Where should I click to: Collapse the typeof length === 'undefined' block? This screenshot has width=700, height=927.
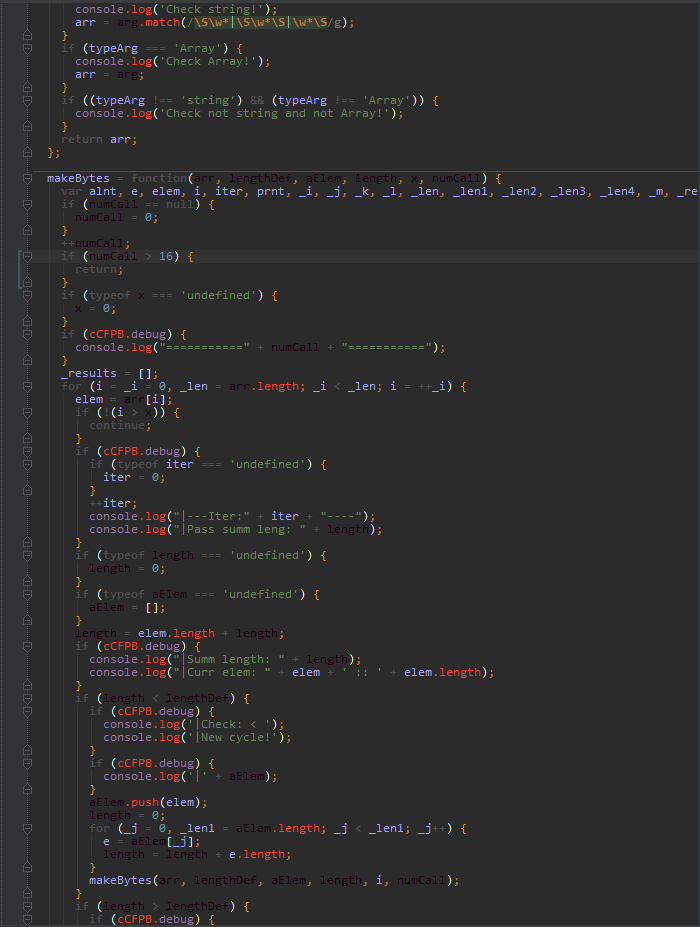pos(27,555)
